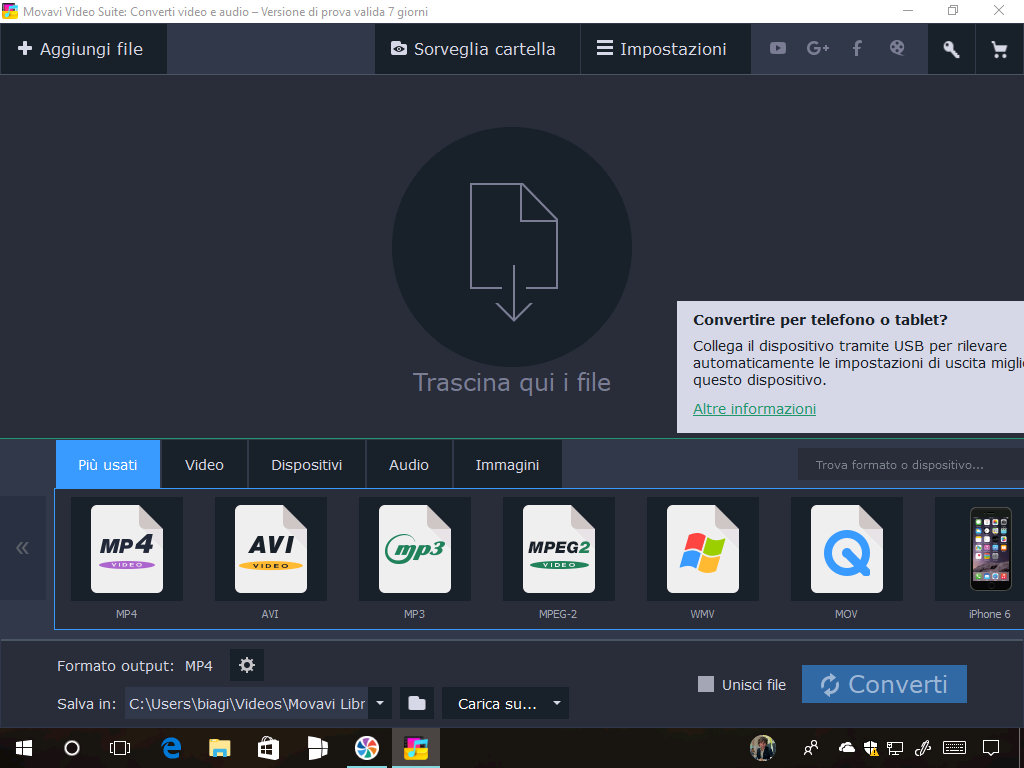Click the white squares app in taskbar
Viewport: 1024px width, 768px height.
[317, 748]
